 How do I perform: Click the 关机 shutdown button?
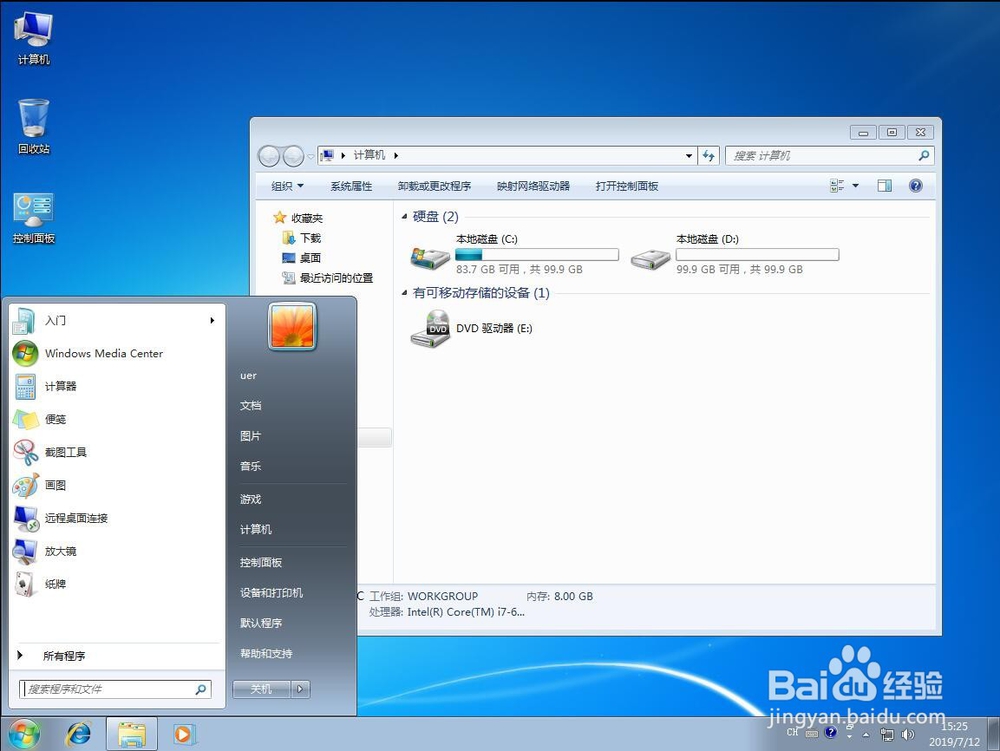click(261, 689)
